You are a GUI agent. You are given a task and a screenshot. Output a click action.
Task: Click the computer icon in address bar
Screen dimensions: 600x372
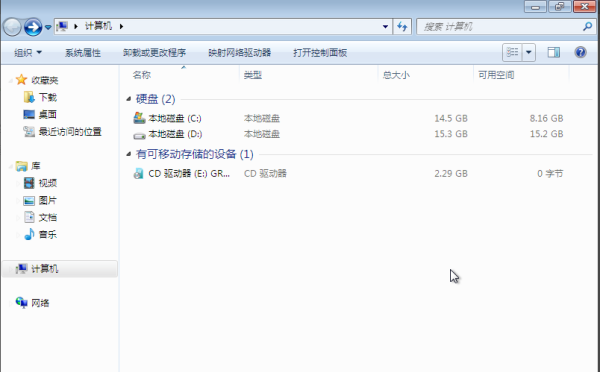click(x=62, y=26)
